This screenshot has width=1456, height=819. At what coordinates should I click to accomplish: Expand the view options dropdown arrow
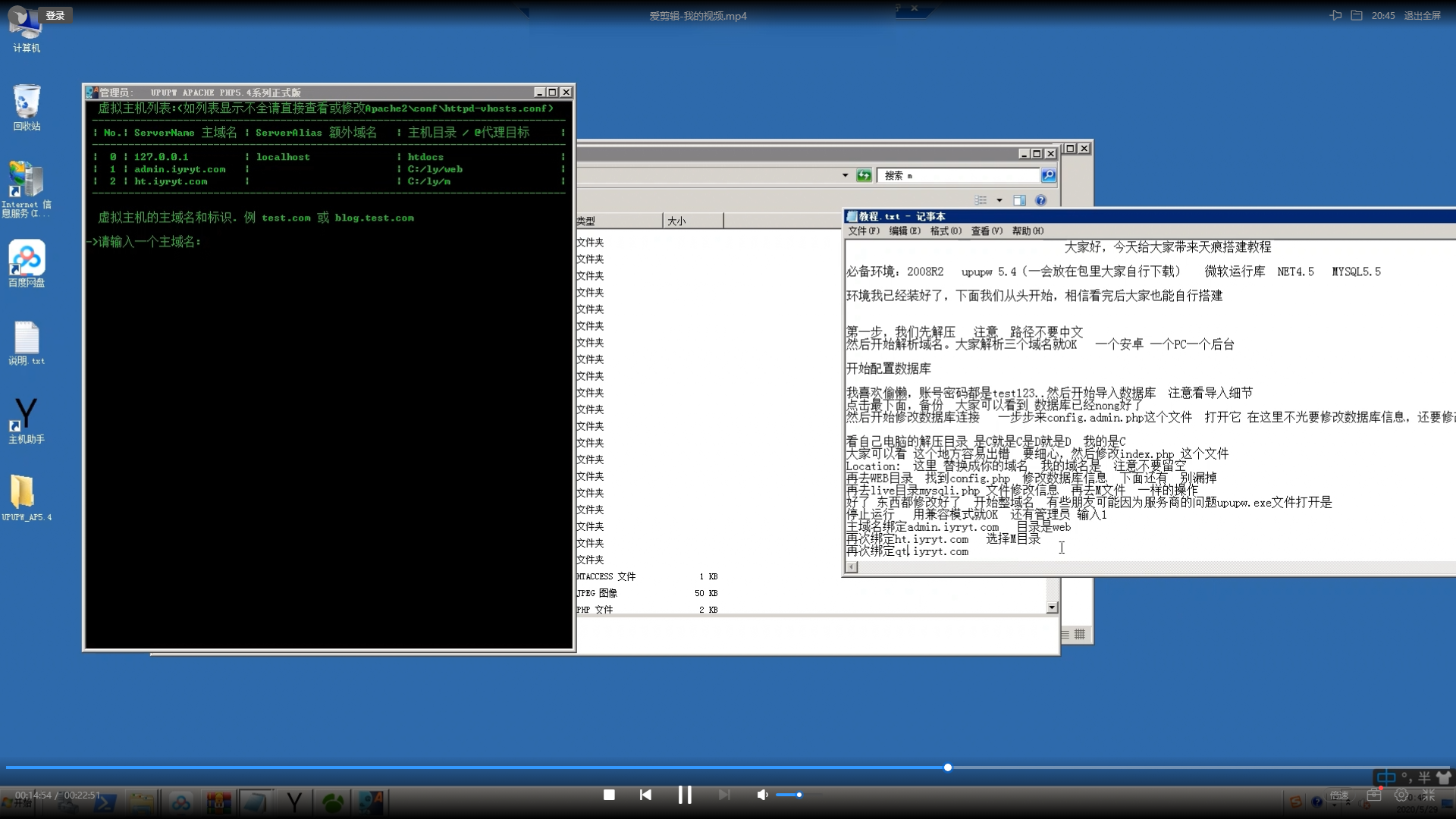999,200
